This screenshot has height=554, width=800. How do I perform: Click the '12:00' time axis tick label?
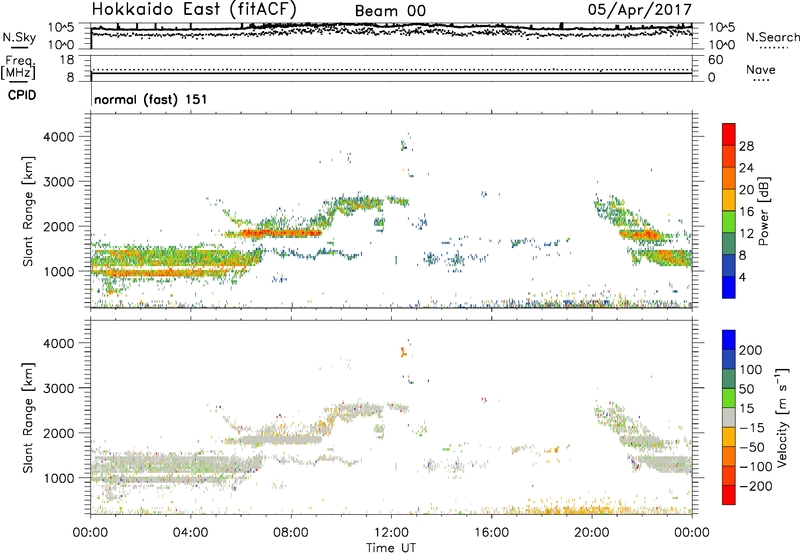391,533
